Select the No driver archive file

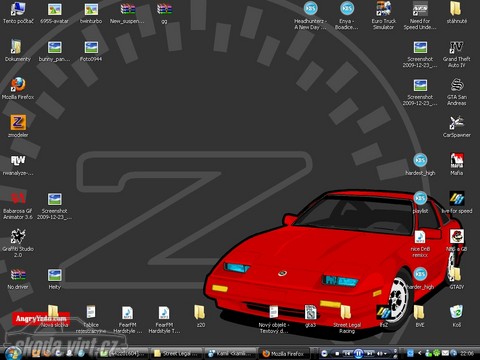18,279
